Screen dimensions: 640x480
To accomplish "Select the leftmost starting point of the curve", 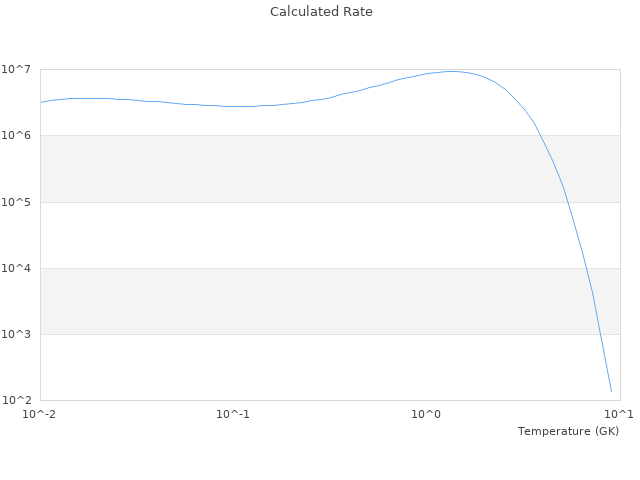I will click(x=40, y=102).
